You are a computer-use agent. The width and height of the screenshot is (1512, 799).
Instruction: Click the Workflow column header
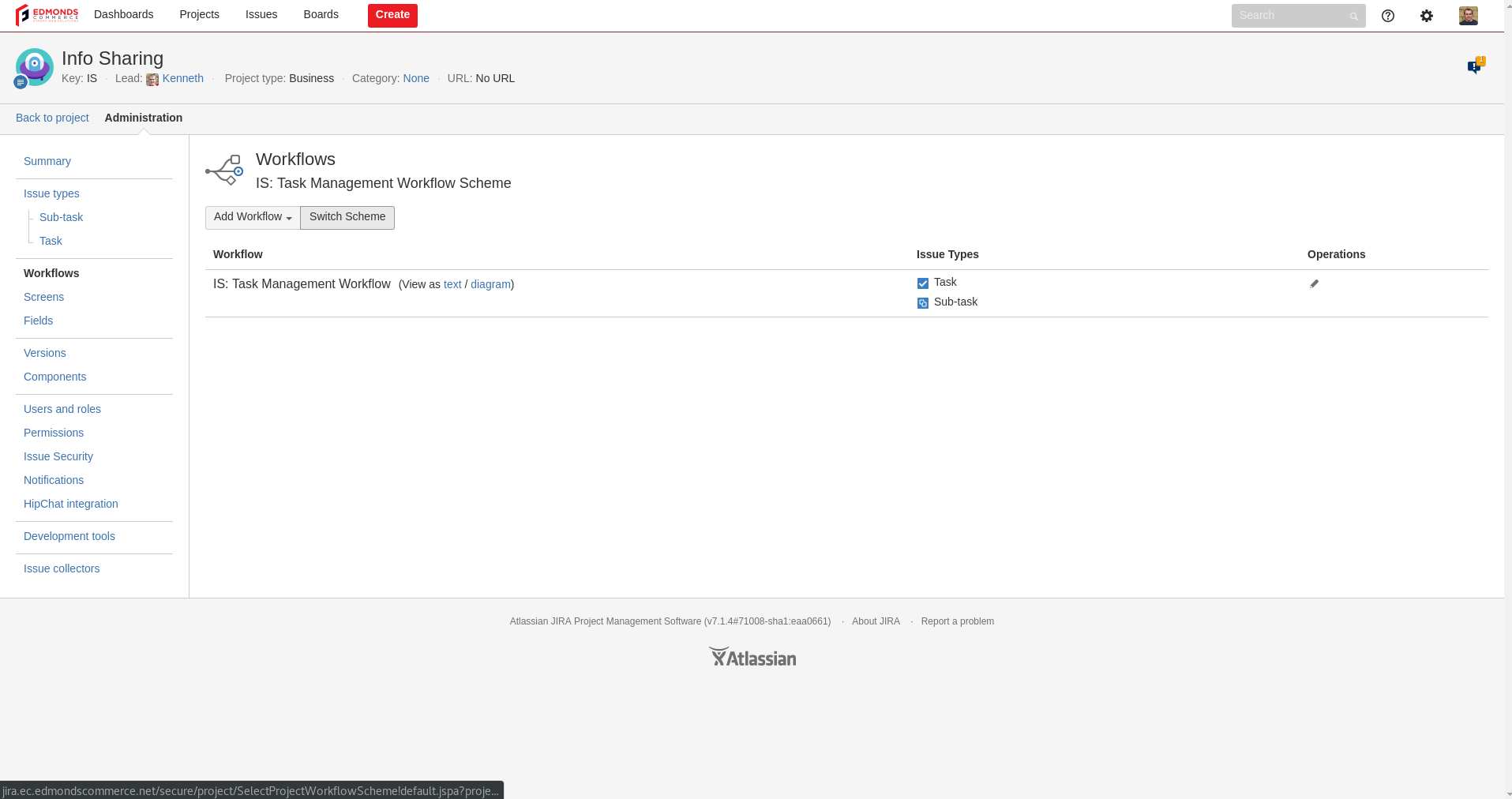[238, 254]
